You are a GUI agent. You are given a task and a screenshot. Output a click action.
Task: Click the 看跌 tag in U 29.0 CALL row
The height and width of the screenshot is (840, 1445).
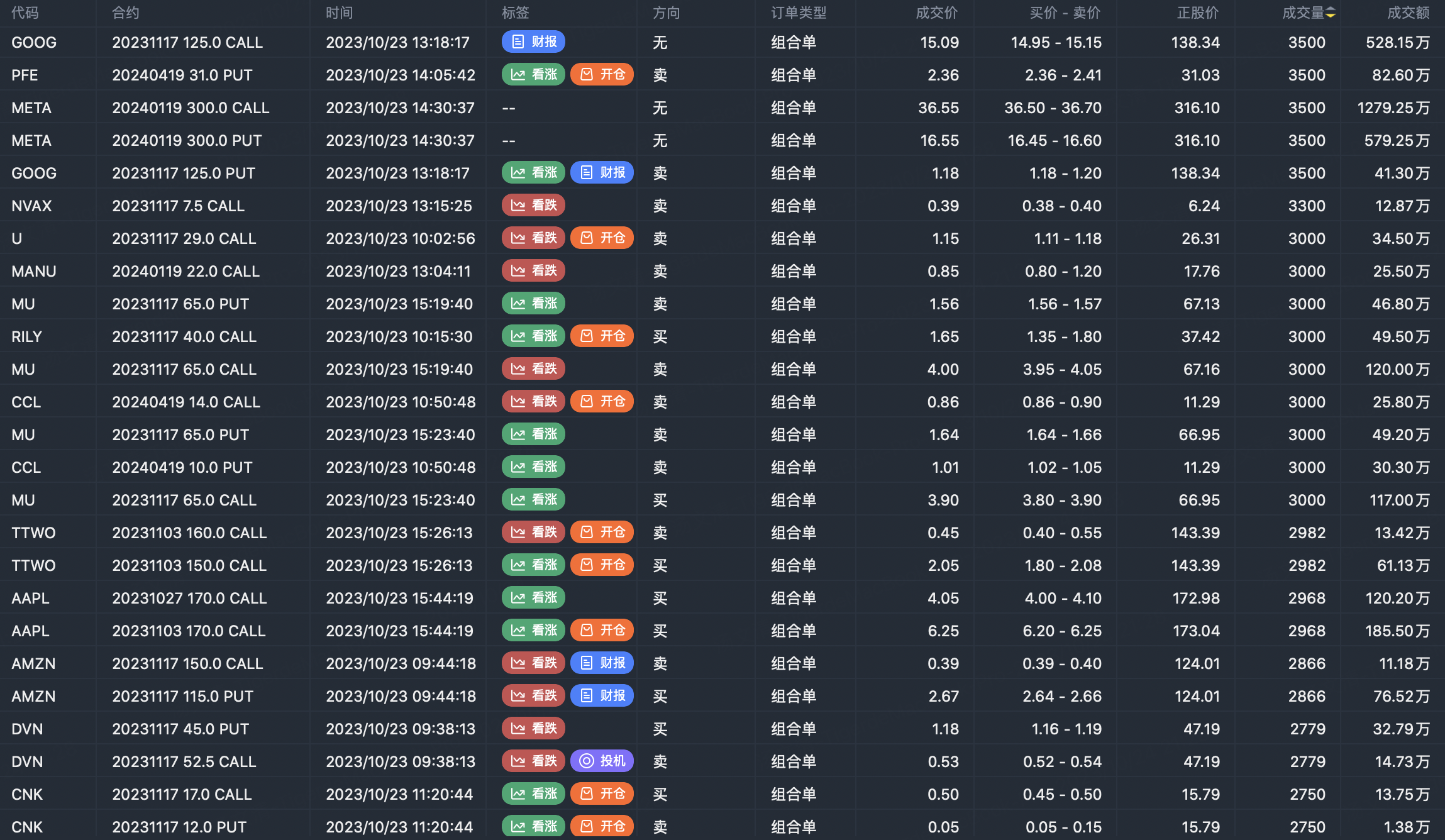pyautogui.click(x=533, y=238)
